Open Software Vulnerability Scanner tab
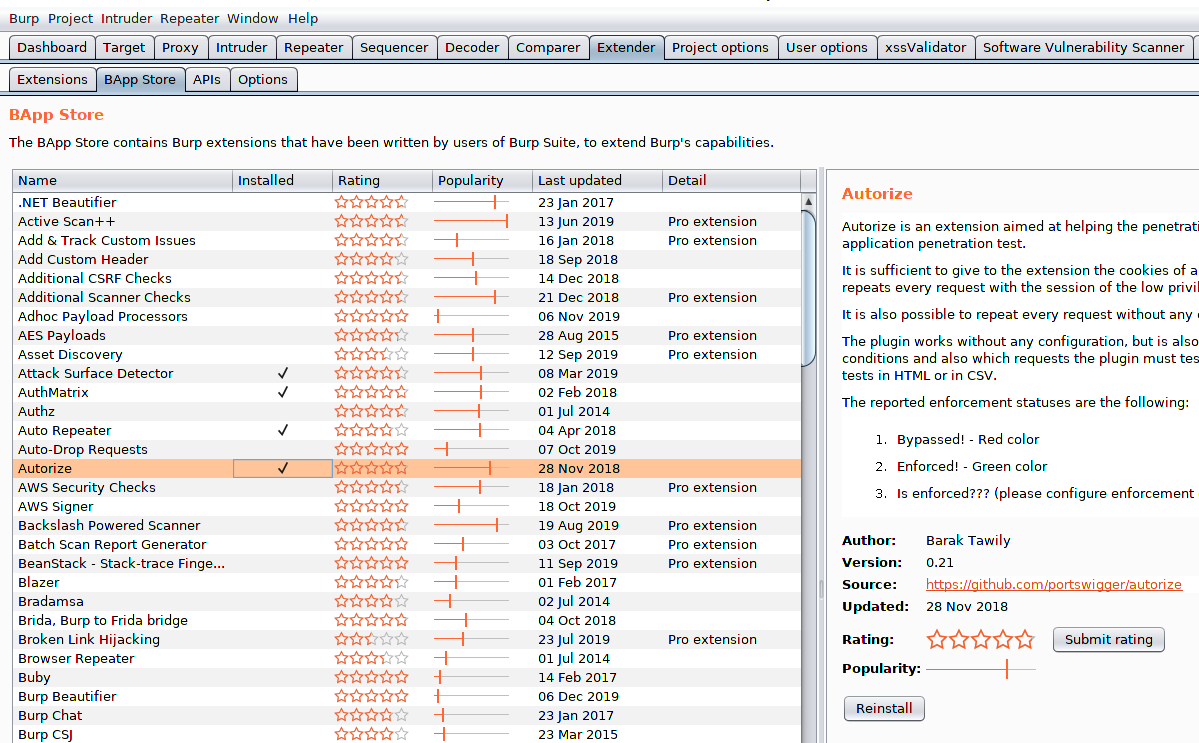Screen dimensions: 1199x743 pyautogui.click(x=1083, y=47)
